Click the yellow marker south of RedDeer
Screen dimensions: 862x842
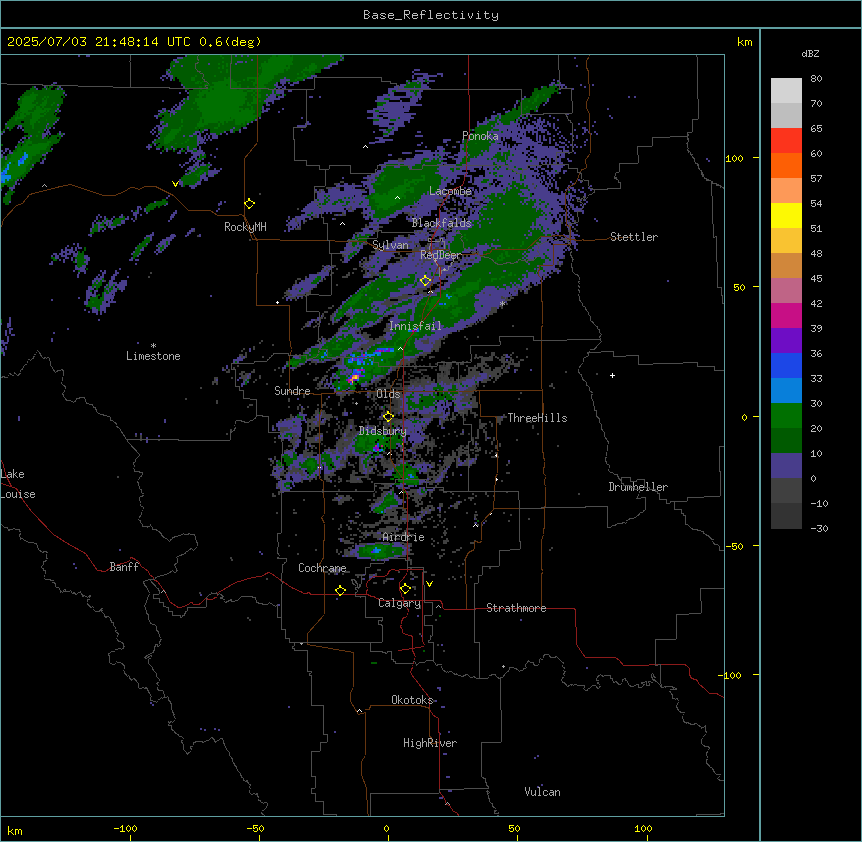(426, 281)
